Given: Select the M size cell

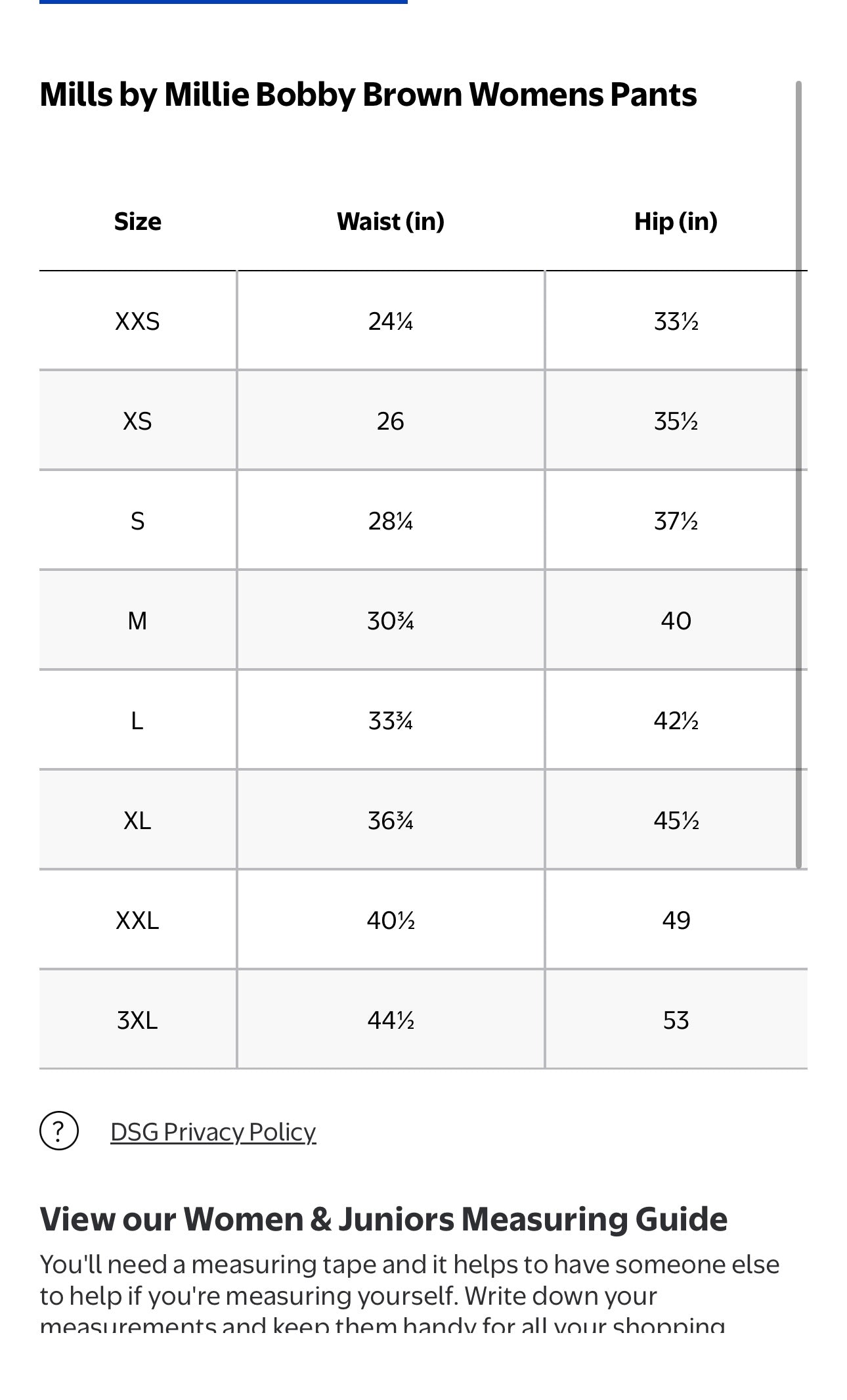Looking at the screenshot, I should 137,620.
